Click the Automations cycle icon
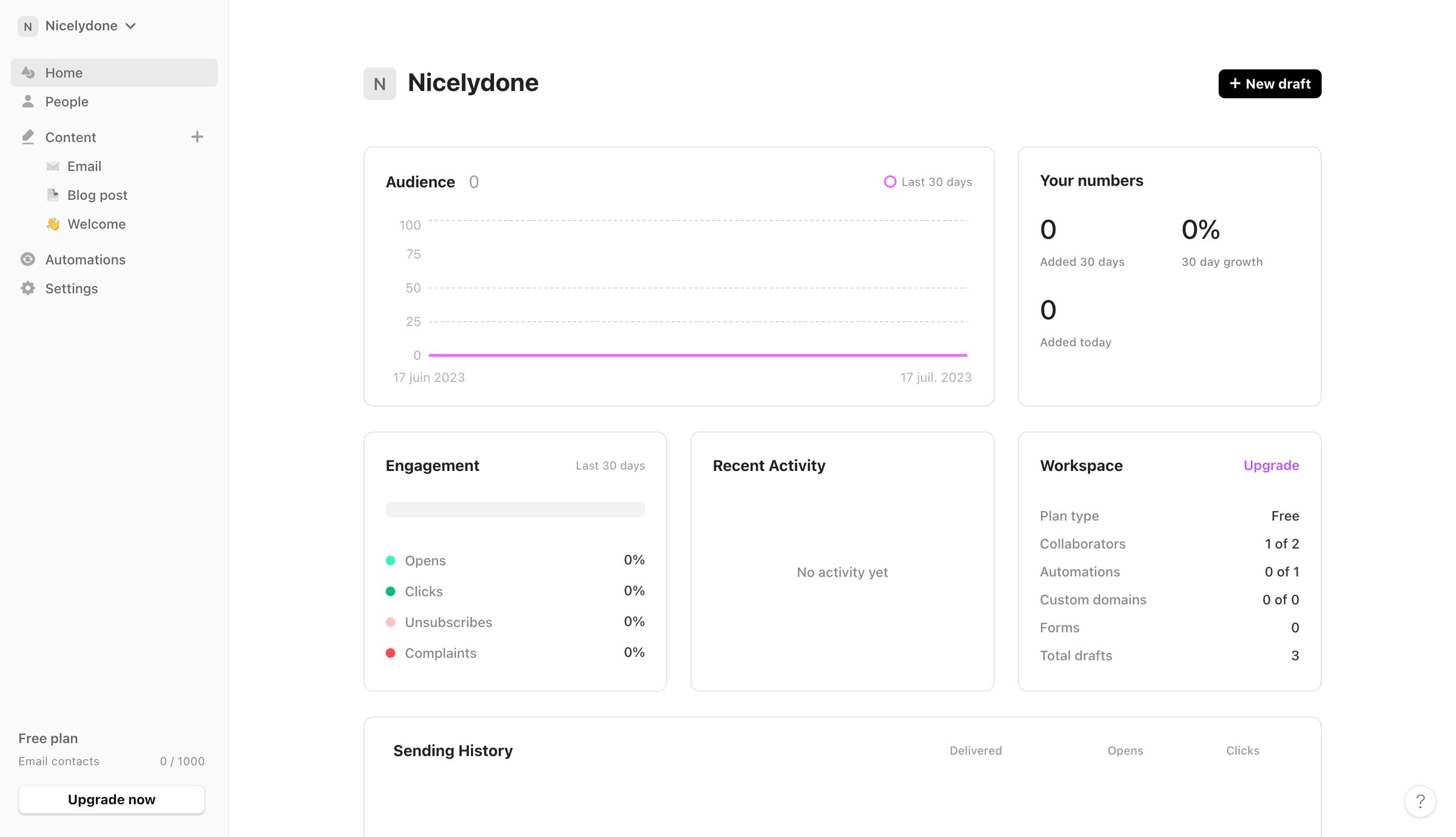This screenshot has width=1456, height=837. point(28,260)
